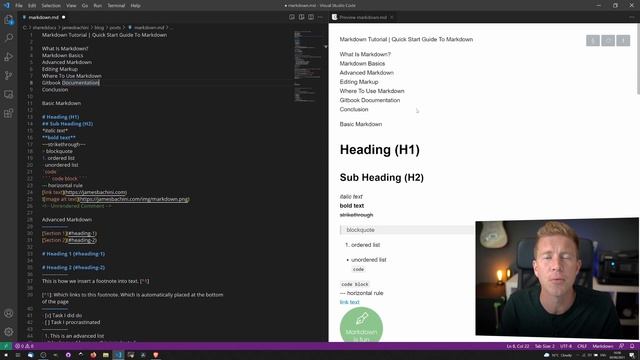Open the File Explorer taskbar icon
Screen dimensions: 640x360
[x=106, y=355]
